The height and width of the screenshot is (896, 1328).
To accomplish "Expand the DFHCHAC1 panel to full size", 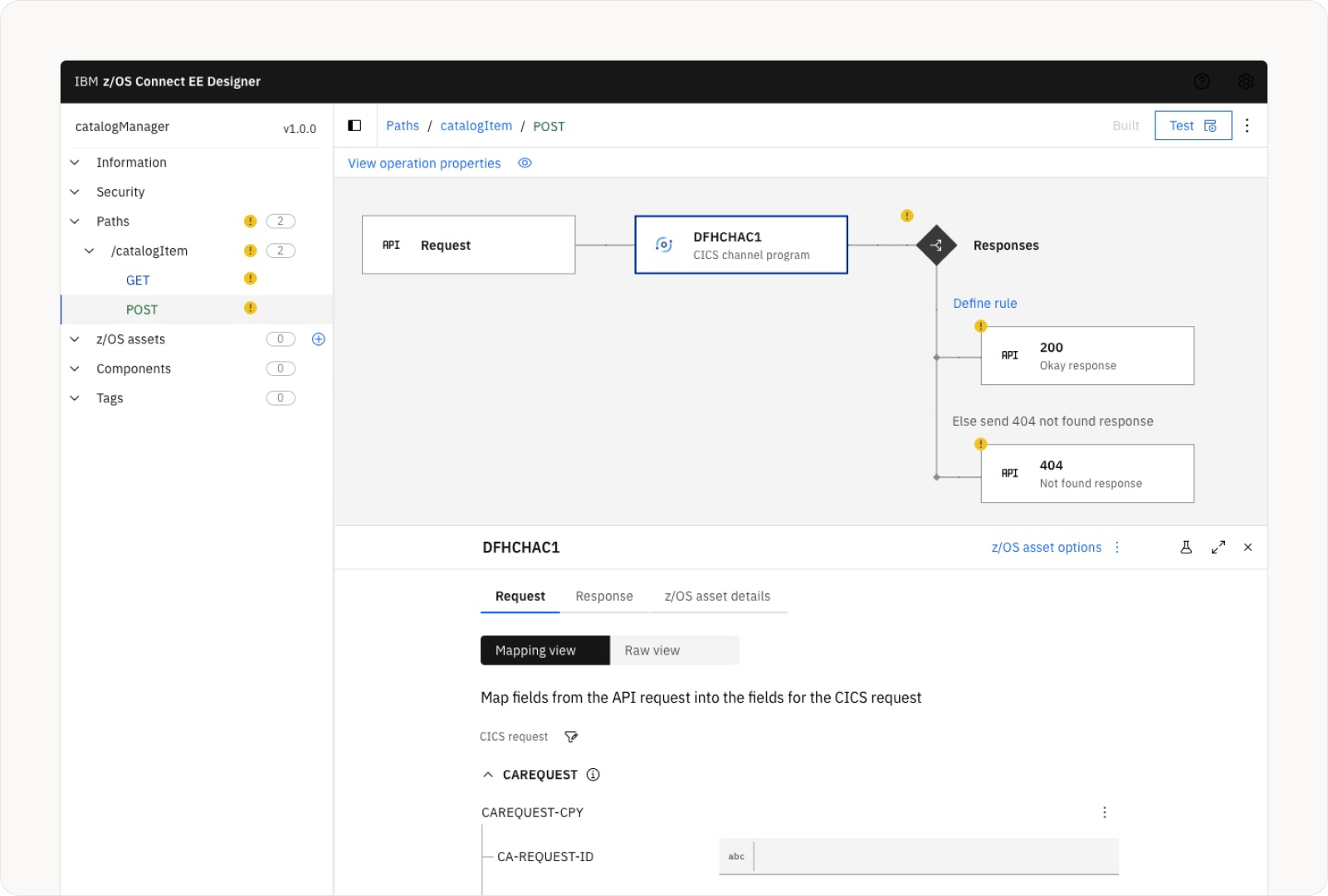I will coord(1218,548).
